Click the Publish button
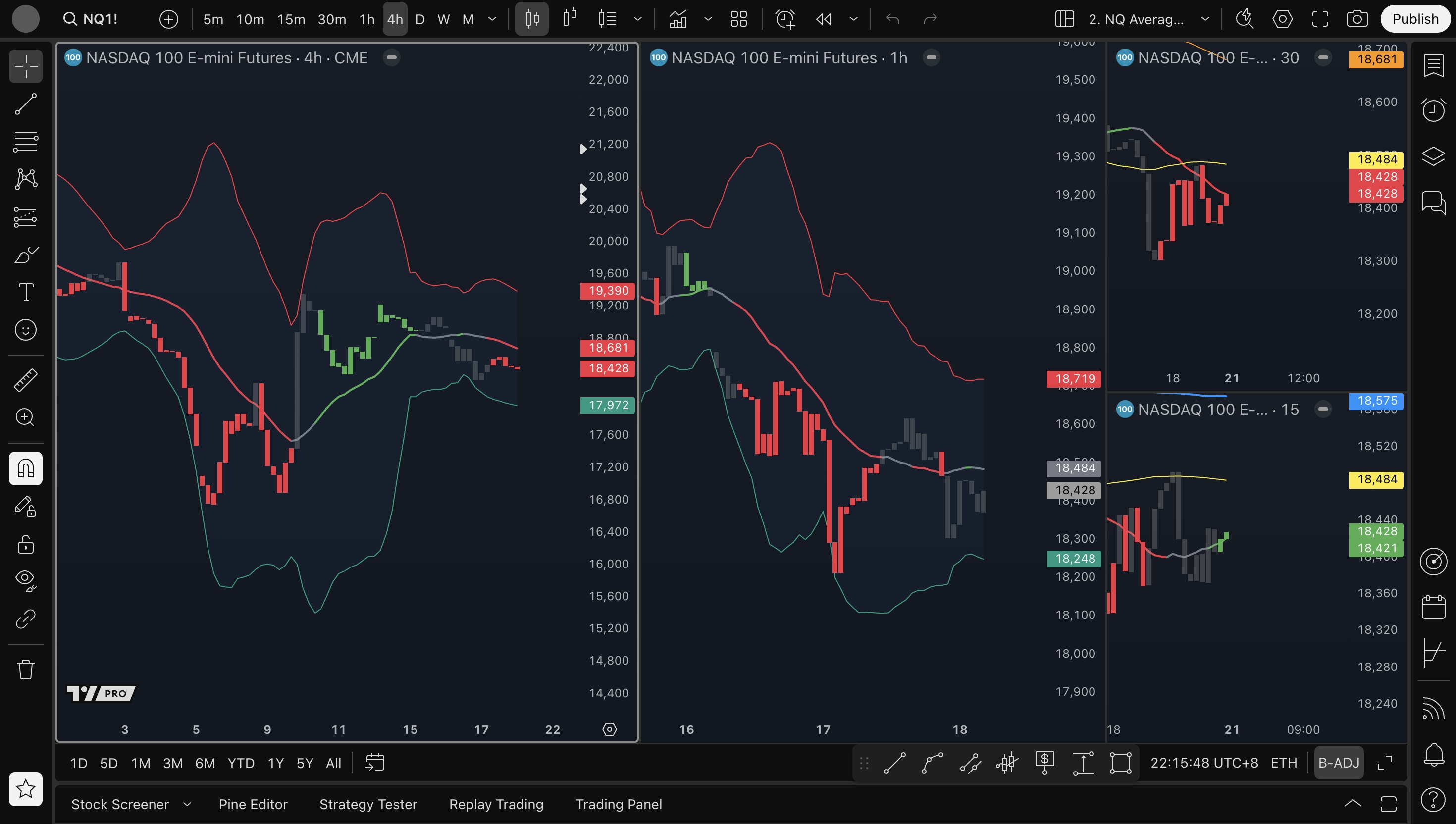This screenshot has width=1456, height=824. (1415, 19)
